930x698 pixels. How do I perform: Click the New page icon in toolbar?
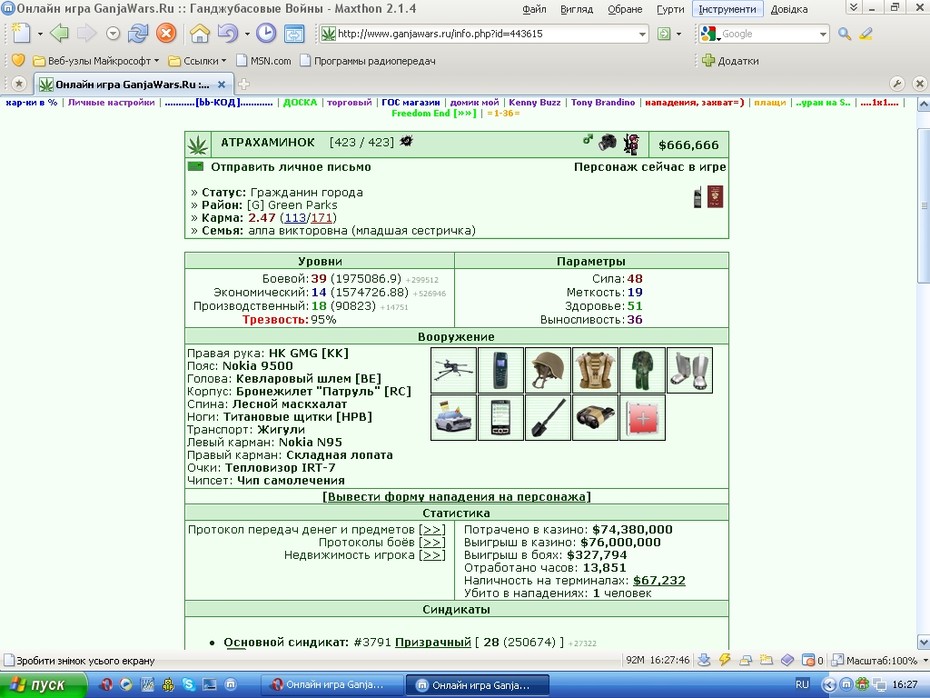coord(21,33)
